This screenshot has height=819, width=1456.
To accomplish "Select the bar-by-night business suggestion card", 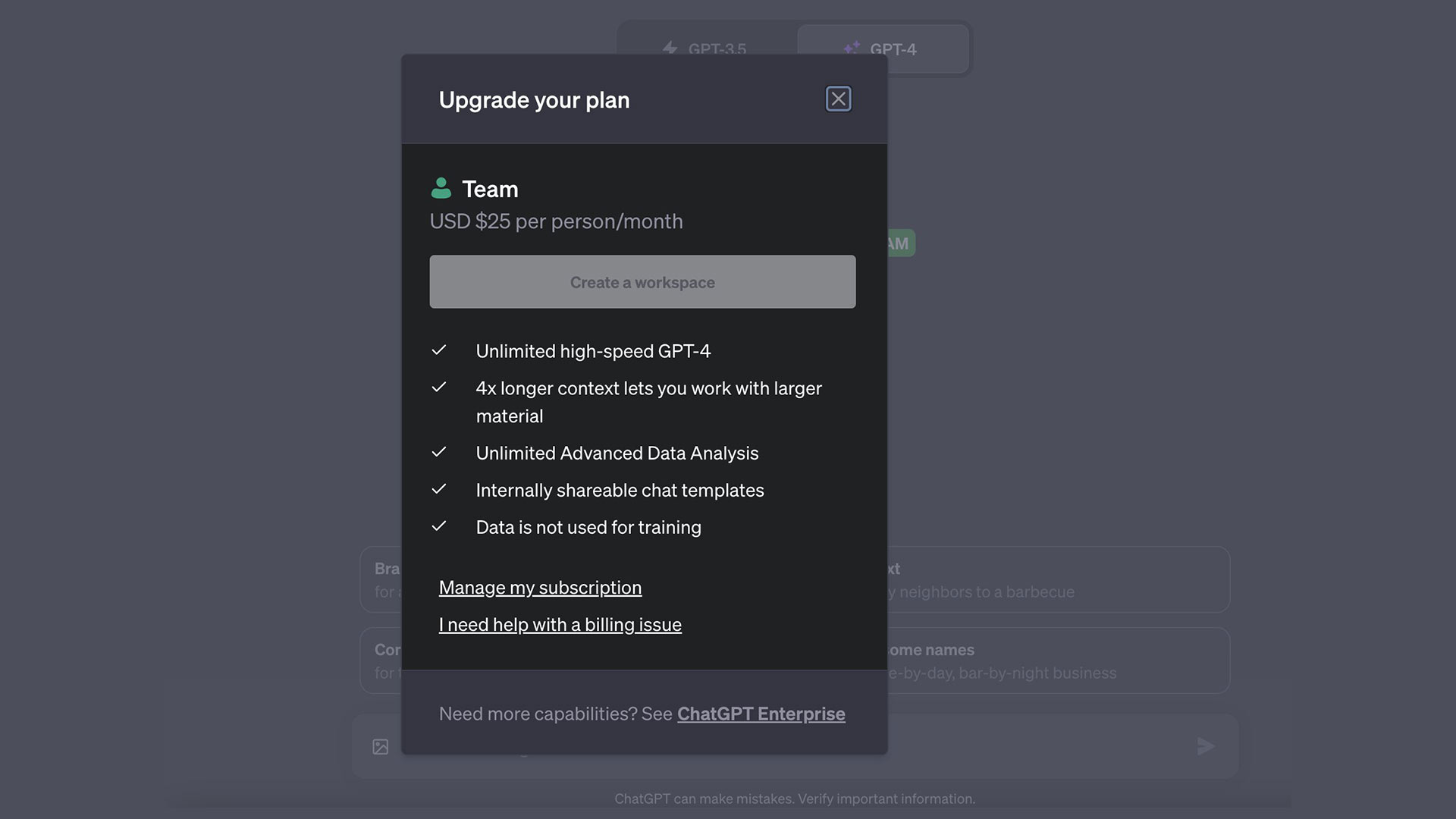I will 1059,661.
